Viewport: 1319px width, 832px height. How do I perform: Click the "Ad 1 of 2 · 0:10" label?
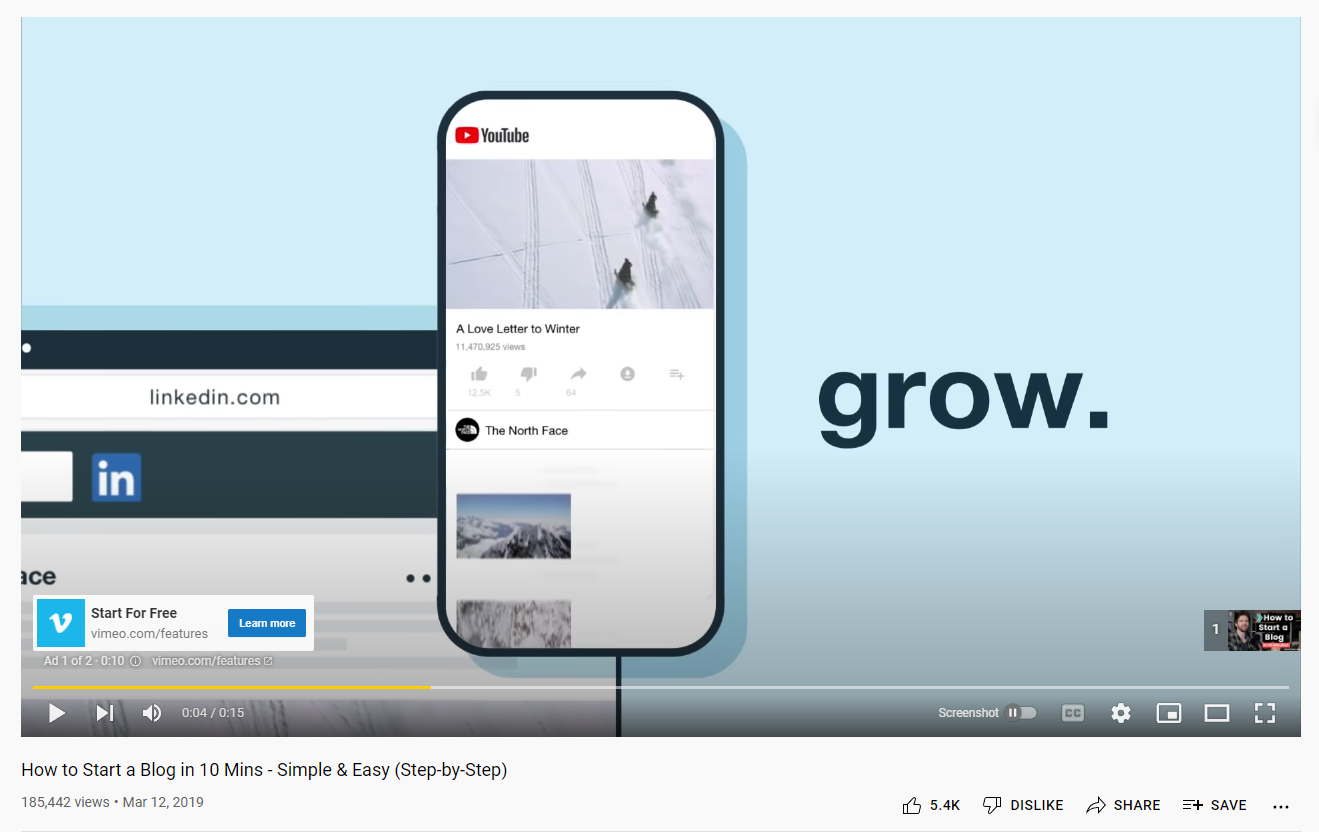[x=84, y=661]
